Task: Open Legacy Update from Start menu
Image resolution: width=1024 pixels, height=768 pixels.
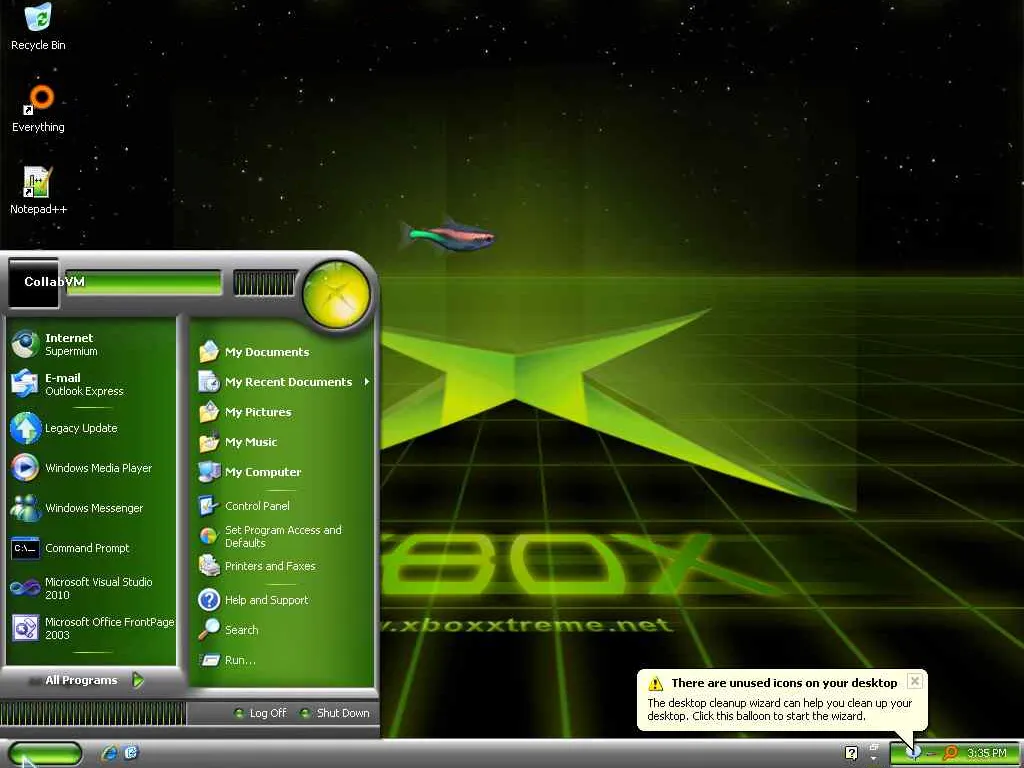Action: [91, 428]
